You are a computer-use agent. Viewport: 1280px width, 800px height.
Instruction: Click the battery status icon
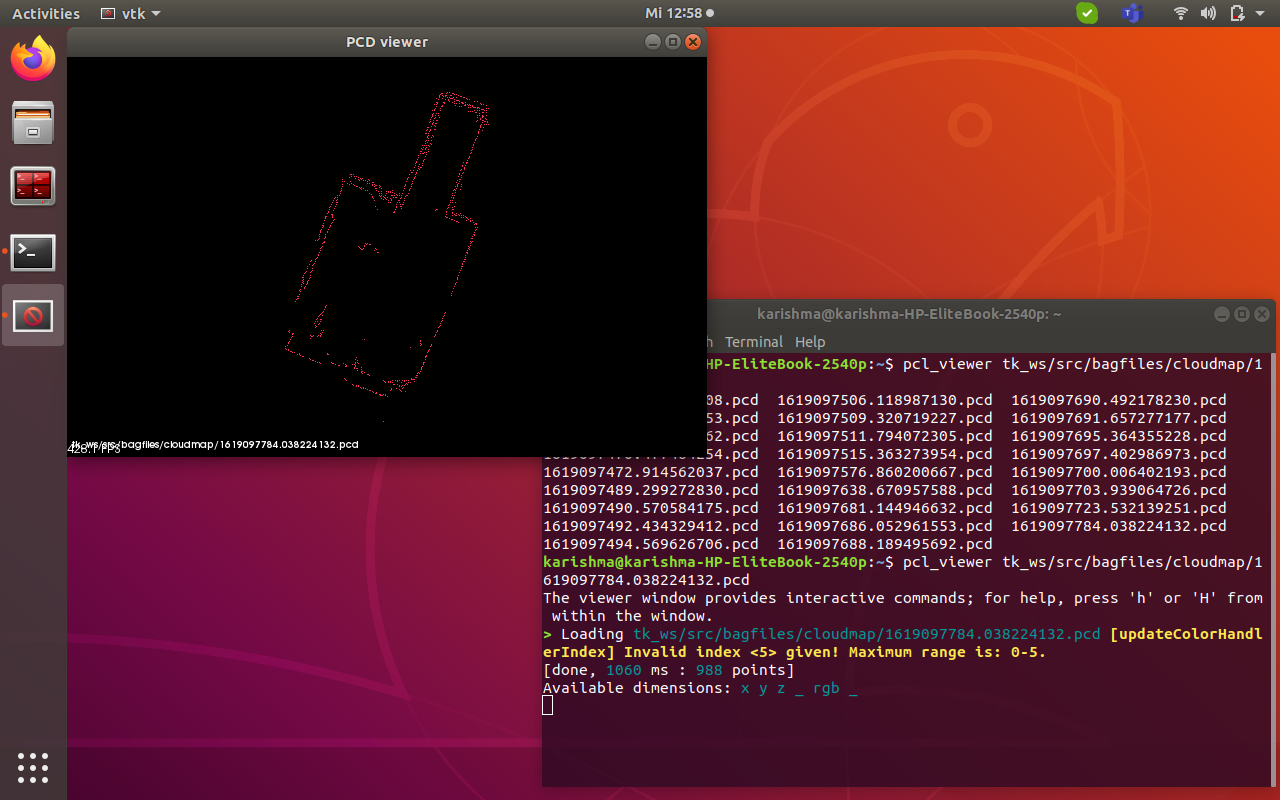click(1236, 13)
